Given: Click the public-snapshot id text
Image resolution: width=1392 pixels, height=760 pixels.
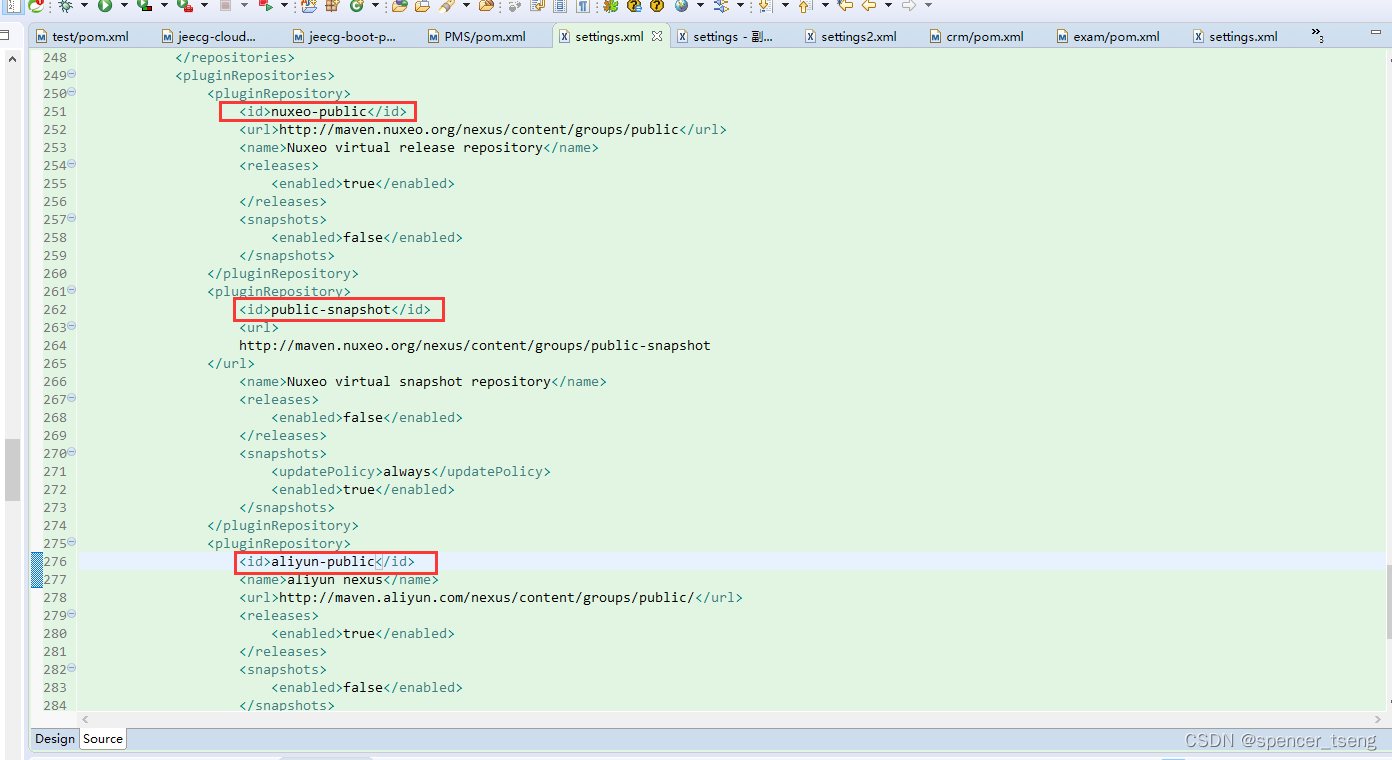Looking at the screenshot, I should click(x=331, y=309).
